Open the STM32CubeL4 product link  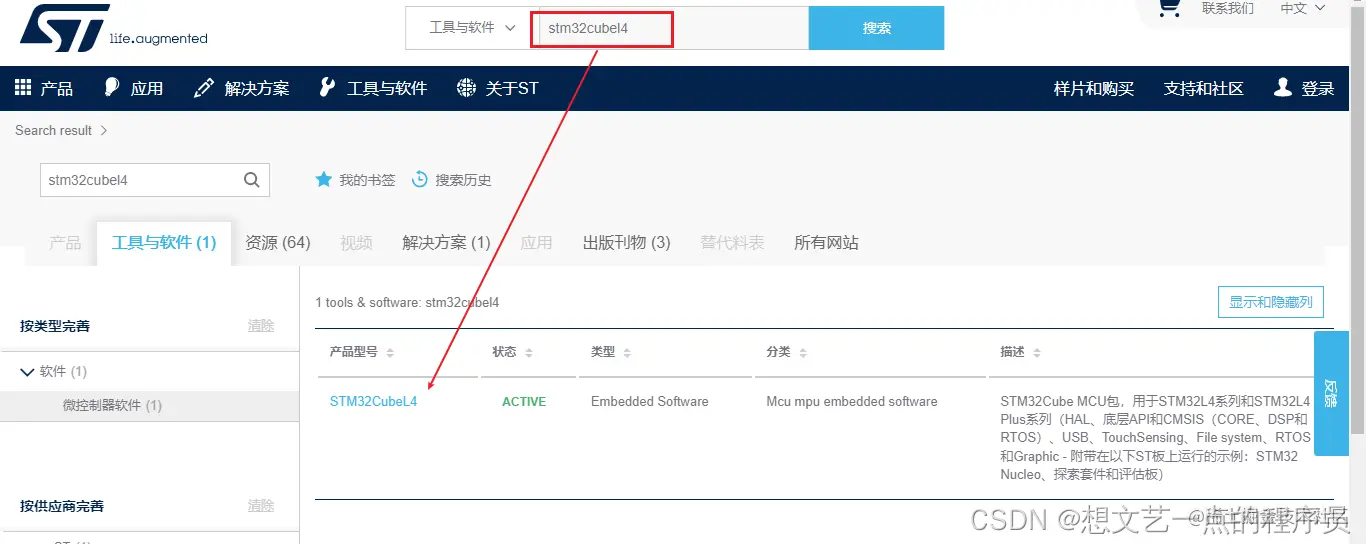[x=373, y=402]
